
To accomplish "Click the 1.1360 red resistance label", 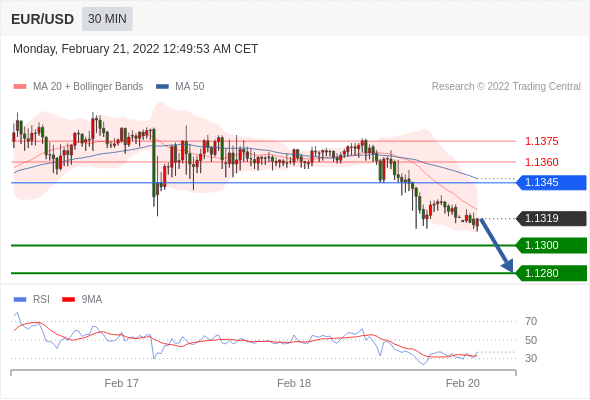I will [x=541, y=162].
